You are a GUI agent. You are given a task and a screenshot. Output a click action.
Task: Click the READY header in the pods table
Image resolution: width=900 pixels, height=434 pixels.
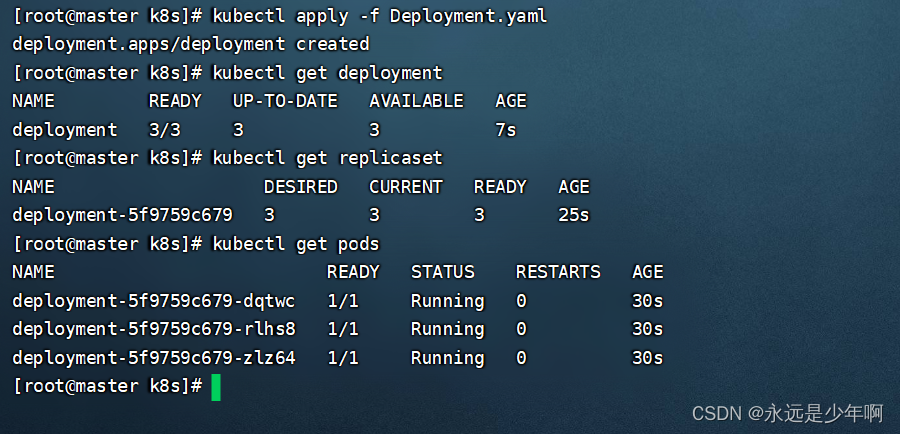pyautogui.click(x=353, y=272)
